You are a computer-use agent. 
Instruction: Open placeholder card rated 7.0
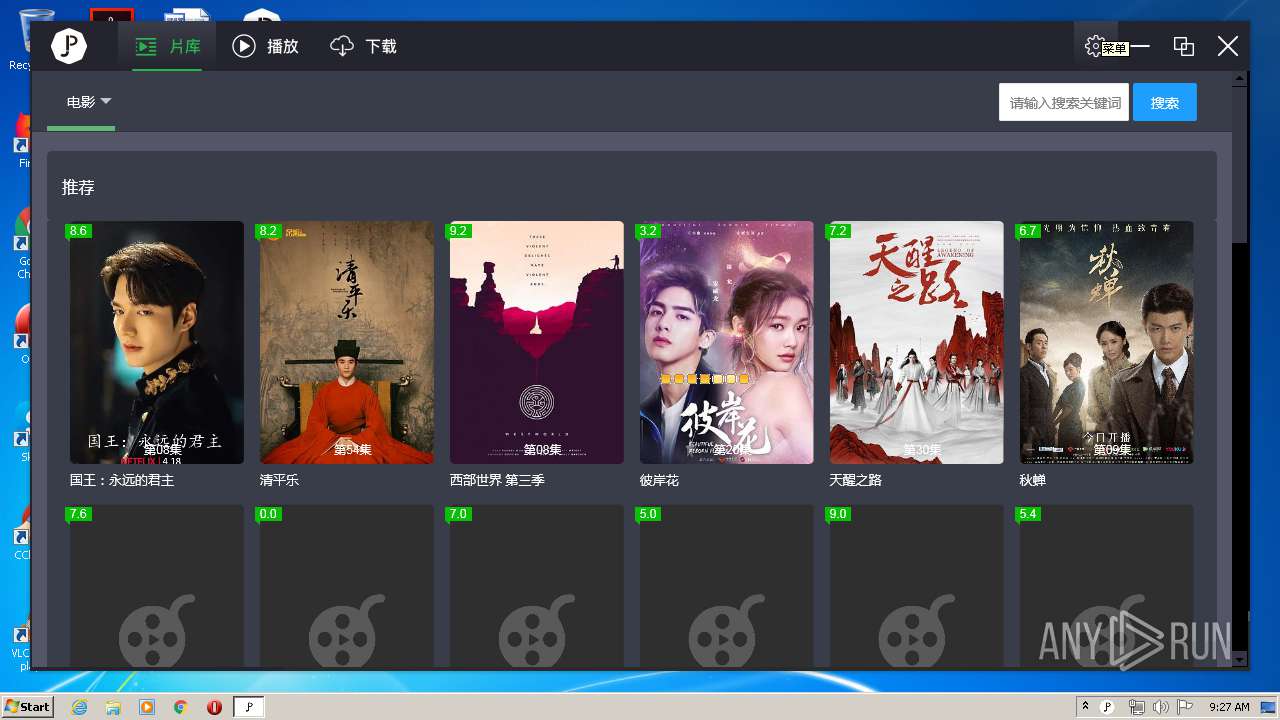coord(537,586)
